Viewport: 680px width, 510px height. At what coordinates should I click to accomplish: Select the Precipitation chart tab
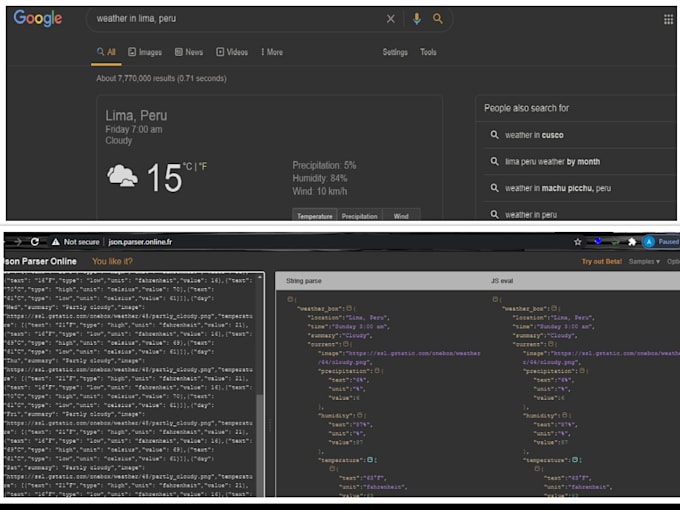(359, 216)
